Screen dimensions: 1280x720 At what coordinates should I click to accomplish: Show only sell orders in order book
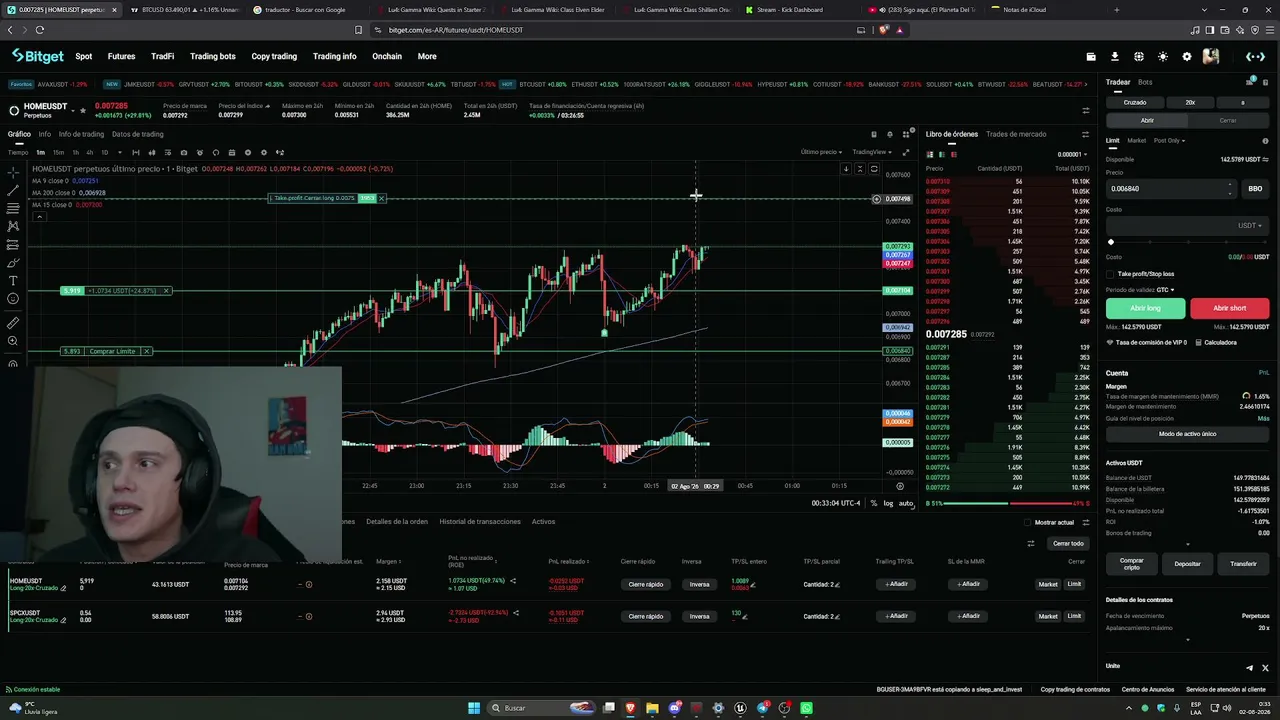click(953, 154)
